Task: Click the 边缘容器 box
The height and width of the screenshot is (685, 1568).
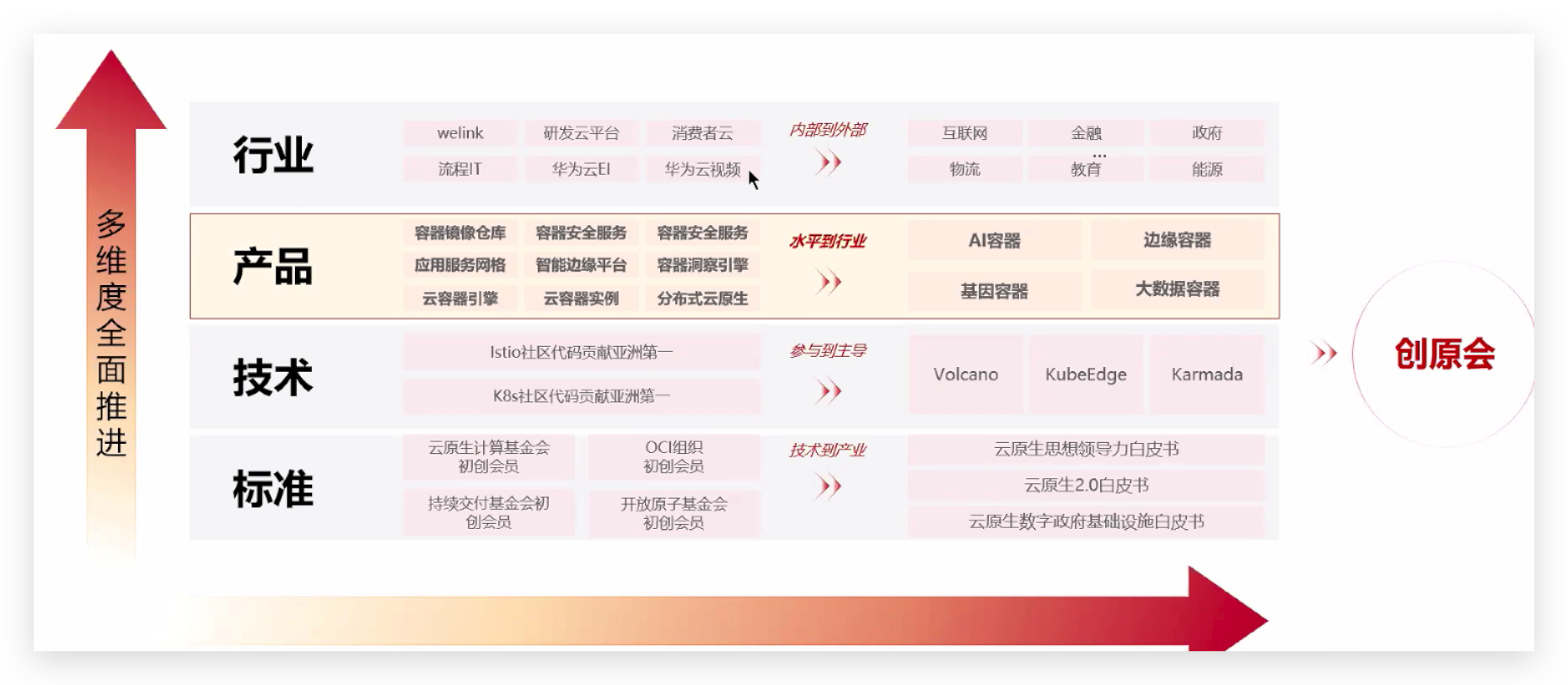Action: [1178, 240]
